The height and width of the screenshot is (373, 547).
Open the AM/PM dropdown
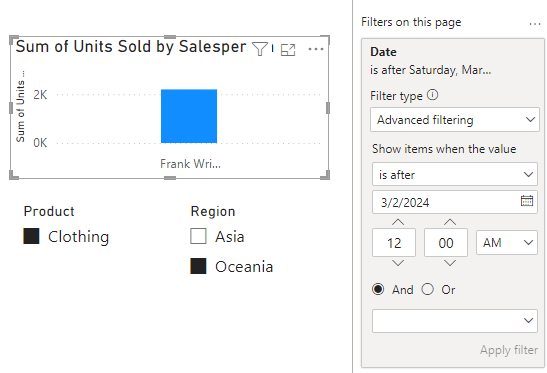pyautogui.click(x=507, y=243)
